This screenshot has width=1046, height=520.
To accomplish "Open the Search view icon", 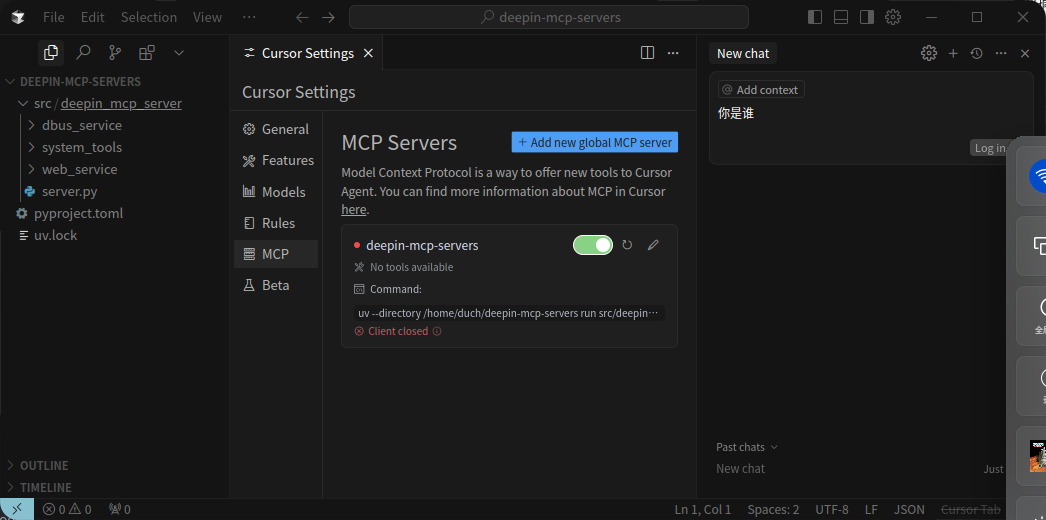I will click(x=83, y=53).
